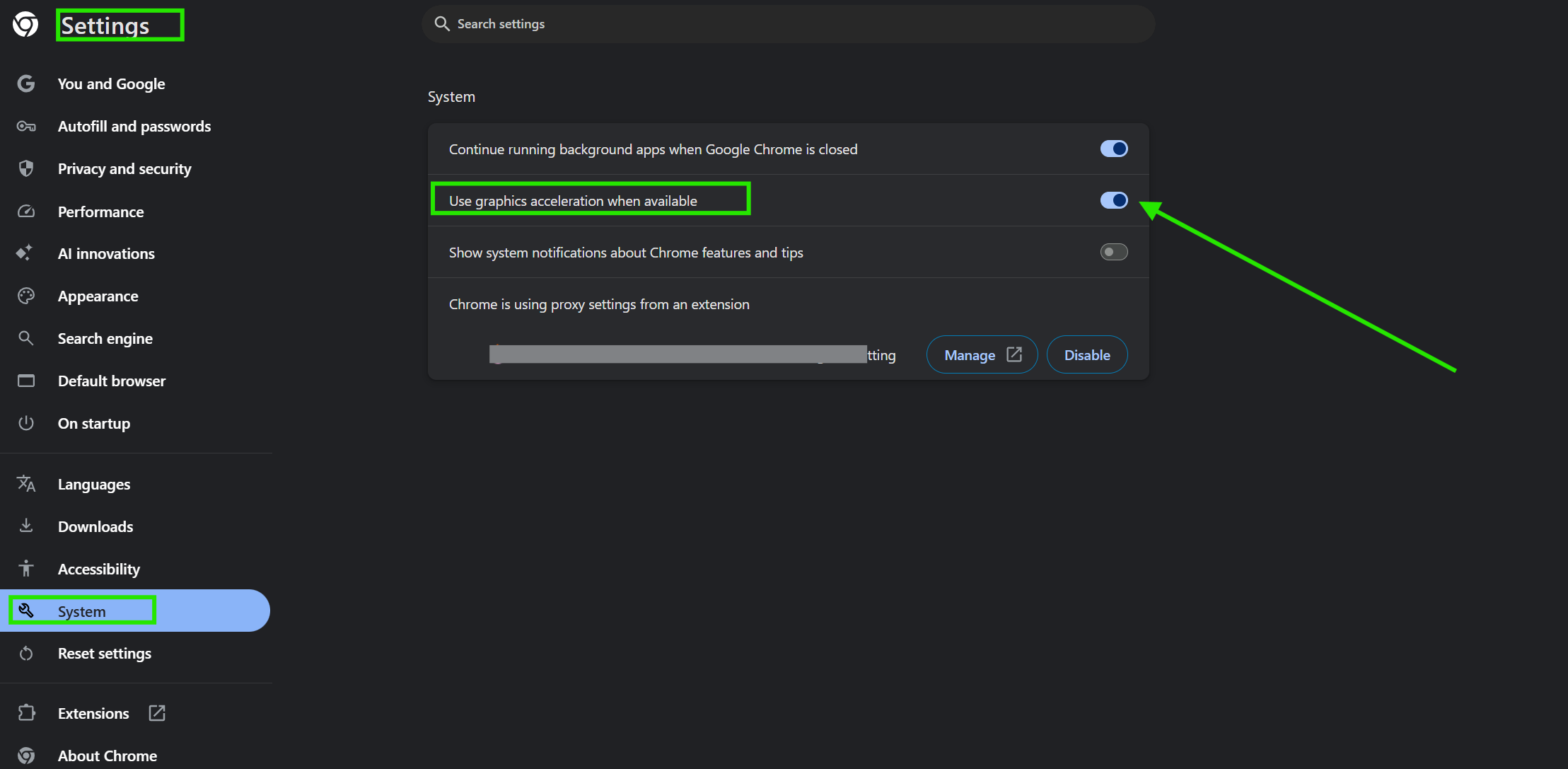Click Disable button for proxy extension

point(1086,355)
